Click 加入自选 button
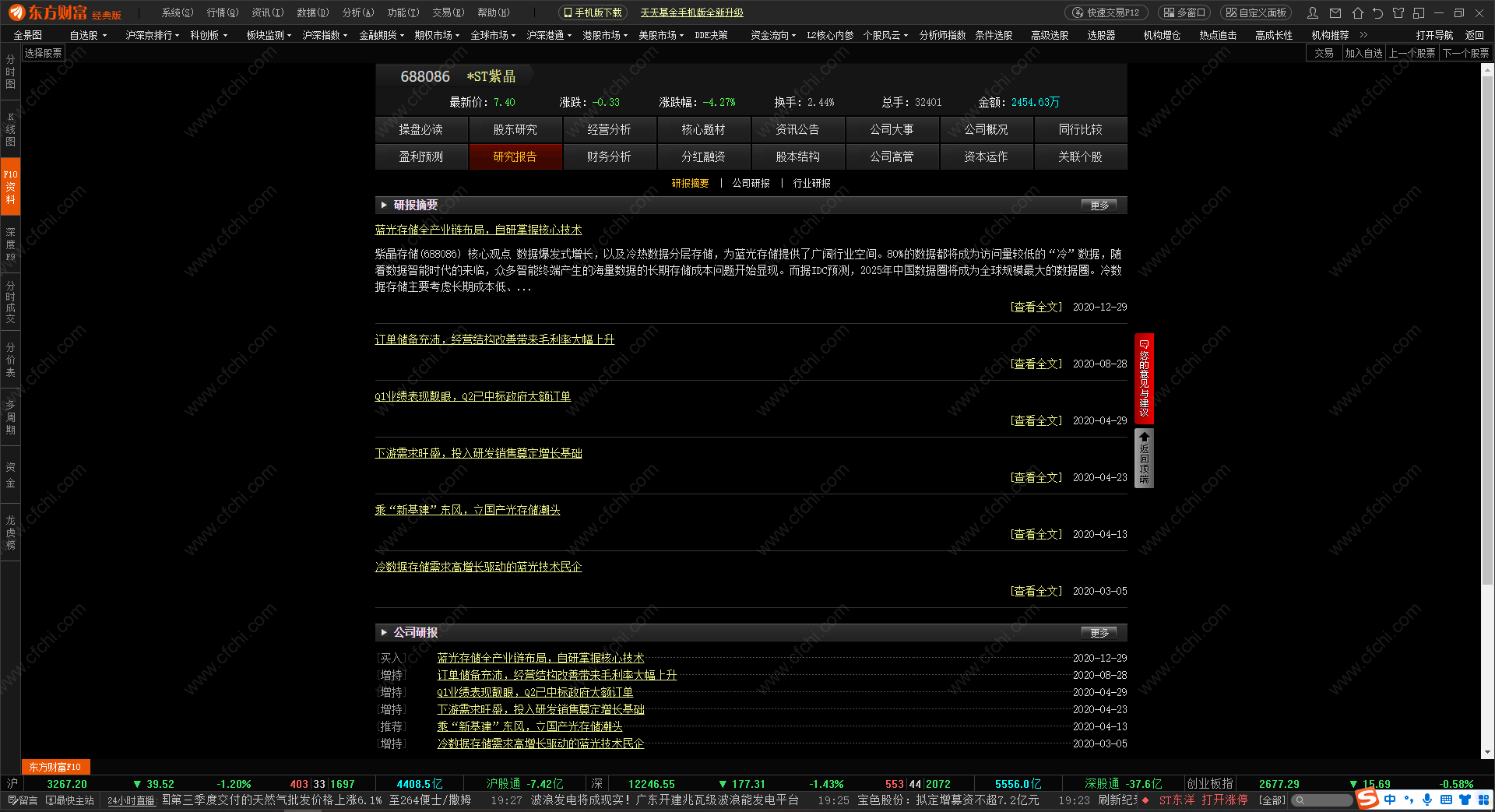1495x812 pixels. pyautogui.click(x=1363, y=53)
